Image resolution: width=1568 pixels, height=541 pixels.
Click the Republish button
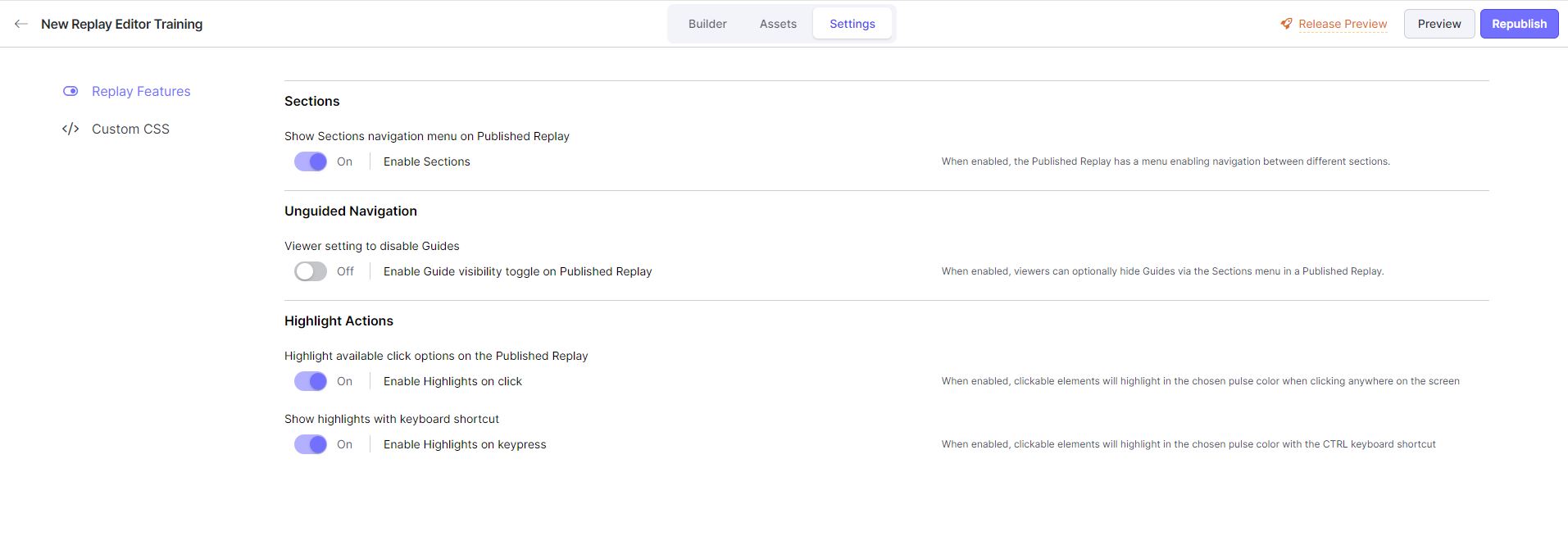1519,24
